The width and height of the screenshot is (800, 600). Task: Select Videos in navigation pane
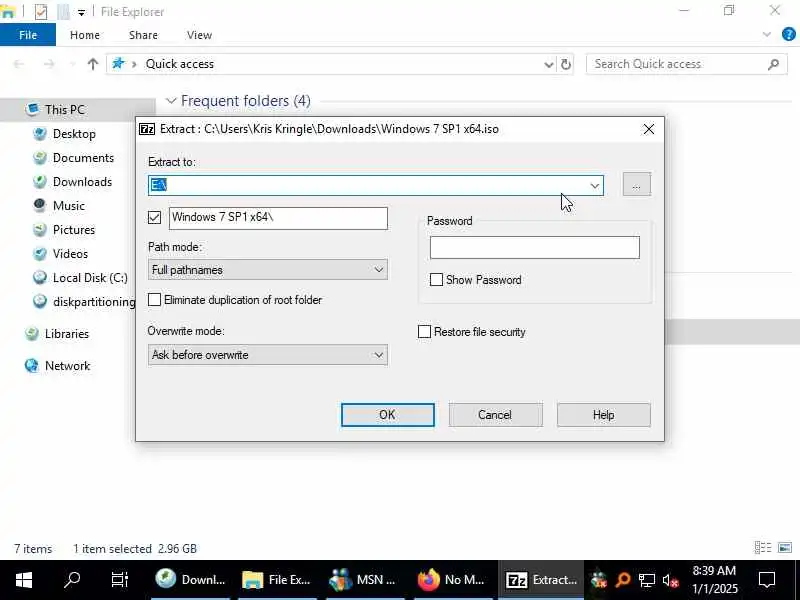coord(70,254)
